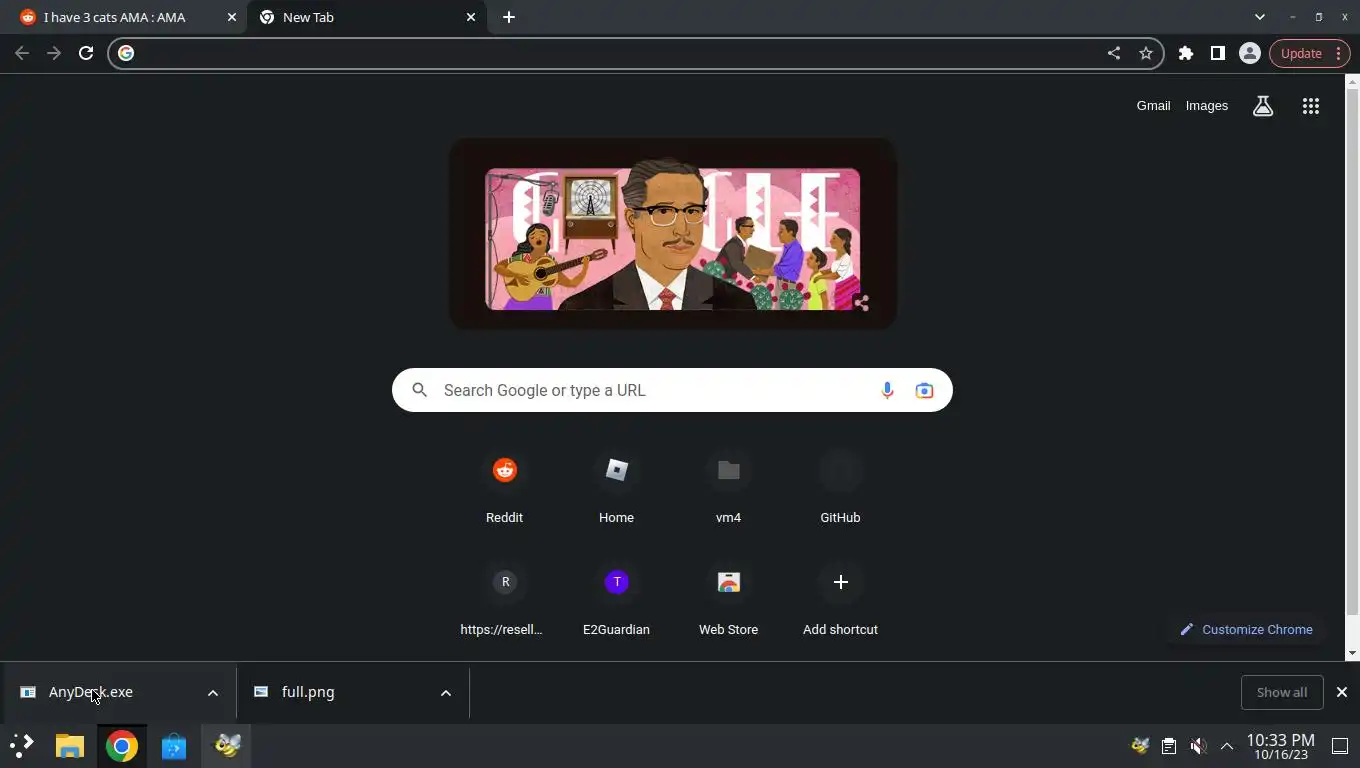Toggle the browser side panel
The height and width of the screenshot is (768, 1360).
[1217, 53]
